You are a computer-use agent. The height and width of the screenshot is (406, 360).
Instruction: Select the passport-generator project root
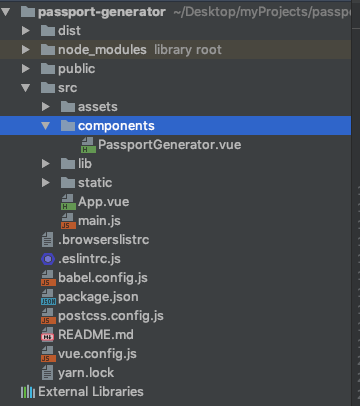tap(102, 12)
